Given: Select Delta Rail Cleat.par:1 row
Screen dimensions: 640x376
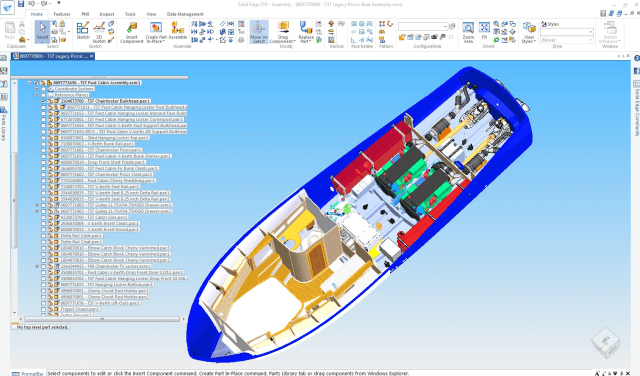Looking at the screenshot, I should click(81, 236).
